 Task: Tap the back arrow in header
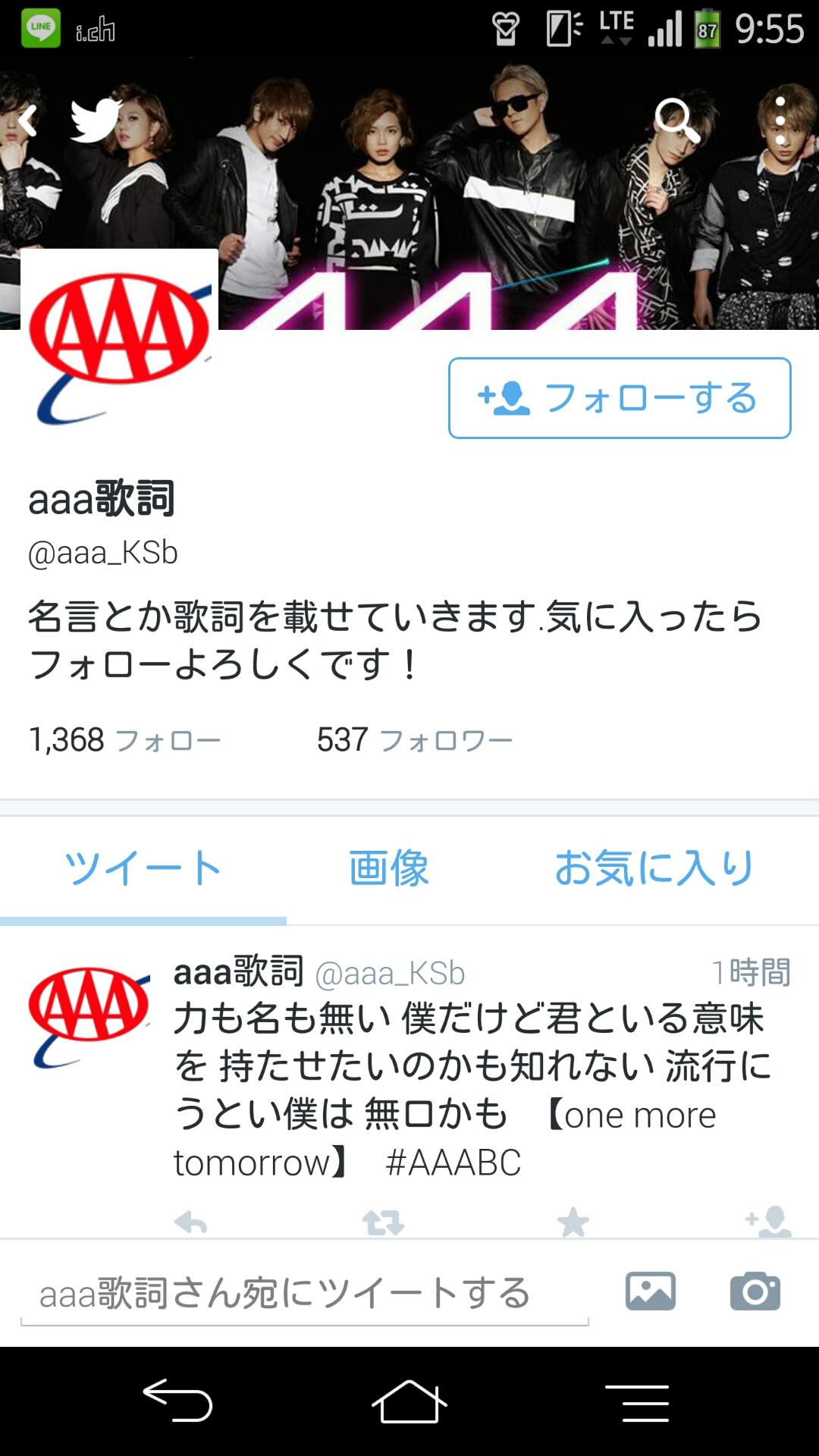point(28,121)
